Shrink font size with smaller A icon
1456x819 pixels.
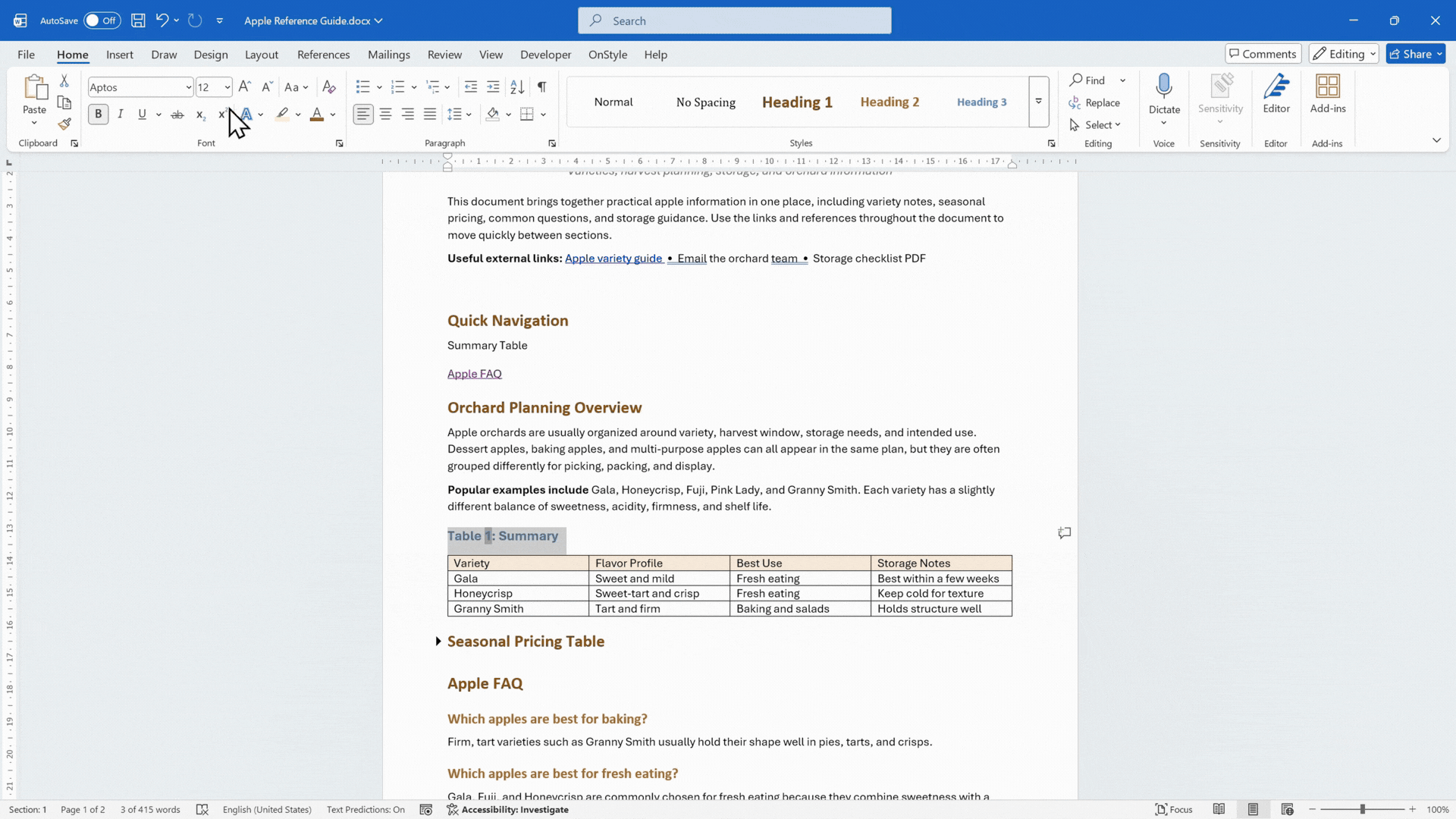[267, 87]
